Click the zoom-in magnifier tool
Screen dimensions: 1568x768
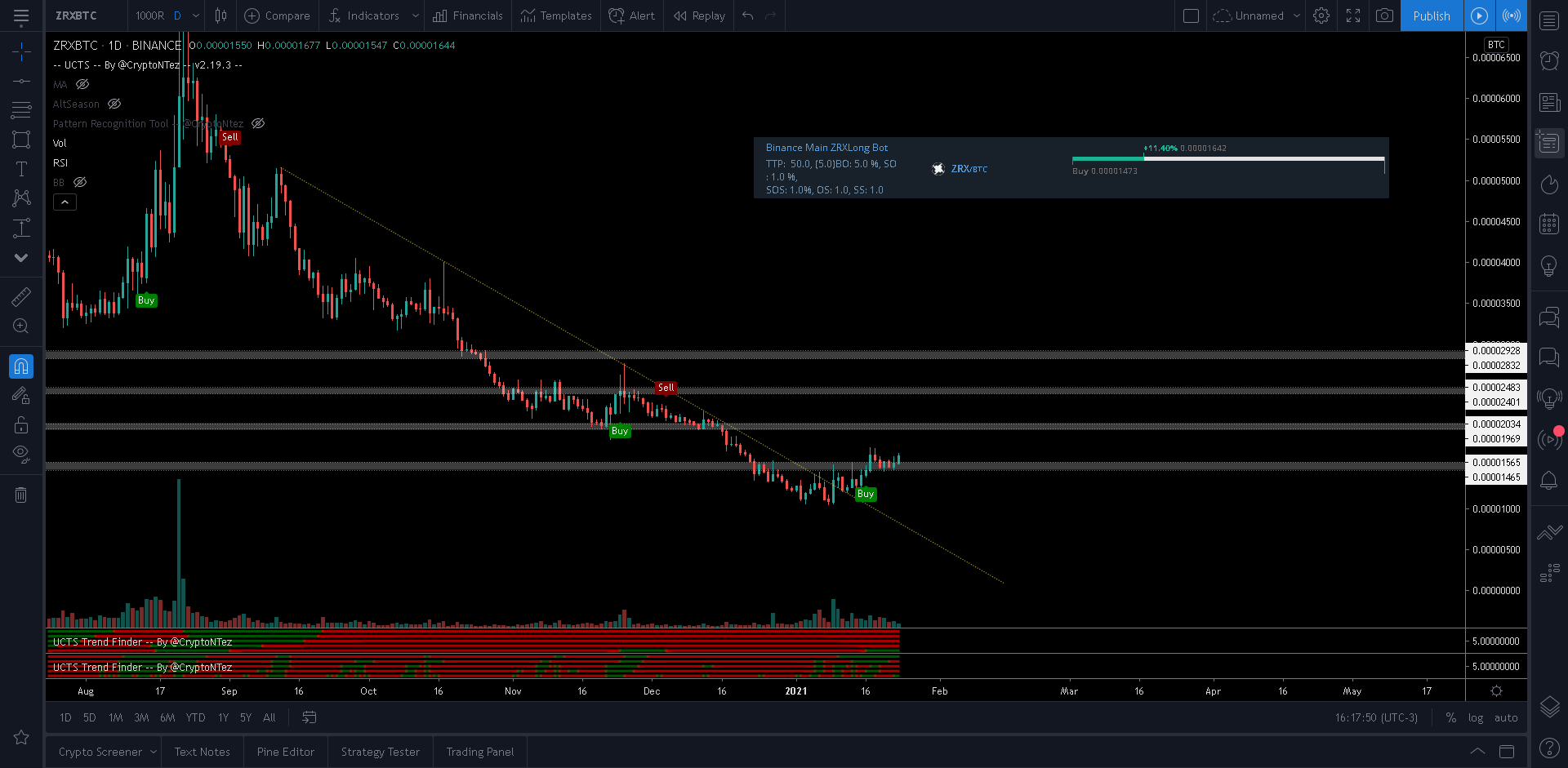pyautogui.click(x=21, y=326)
